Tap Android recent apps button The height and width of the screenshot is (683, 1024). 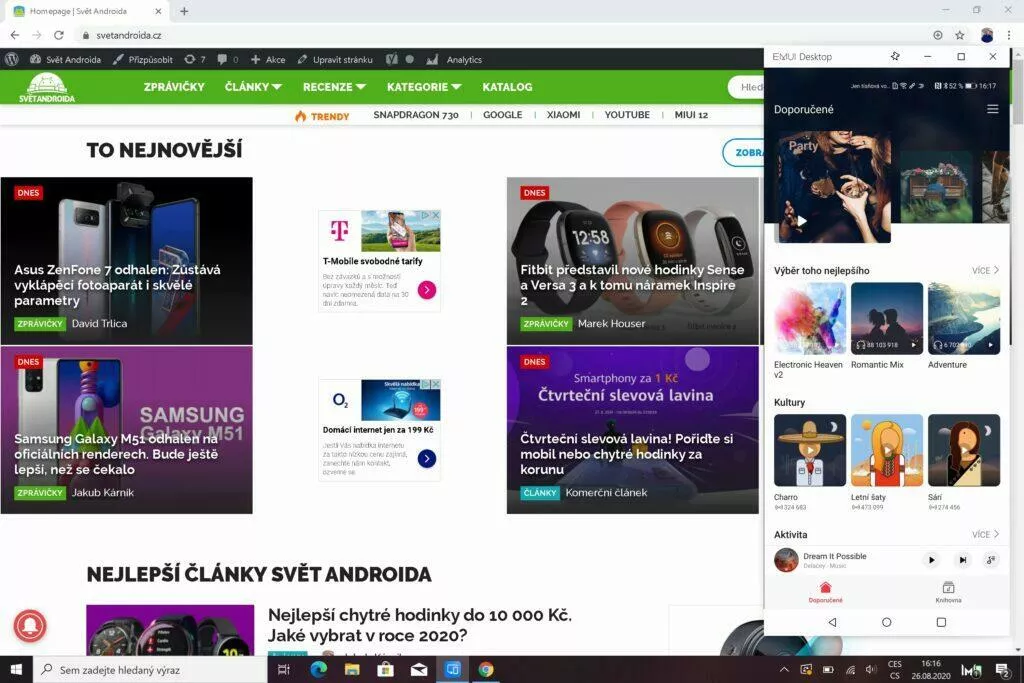click(x=941, y=622)
